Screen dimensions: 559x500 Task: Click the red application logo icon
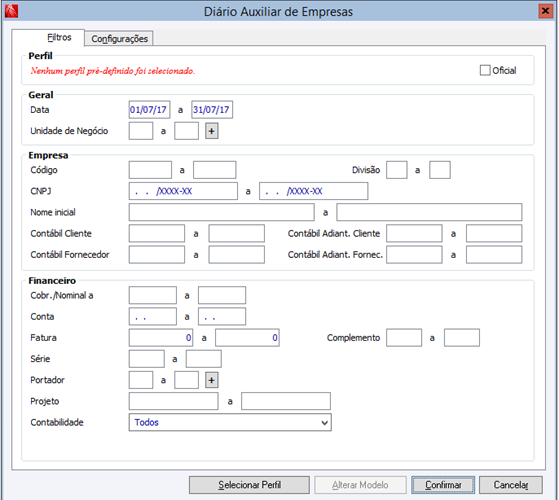click(x=11, y=11)
